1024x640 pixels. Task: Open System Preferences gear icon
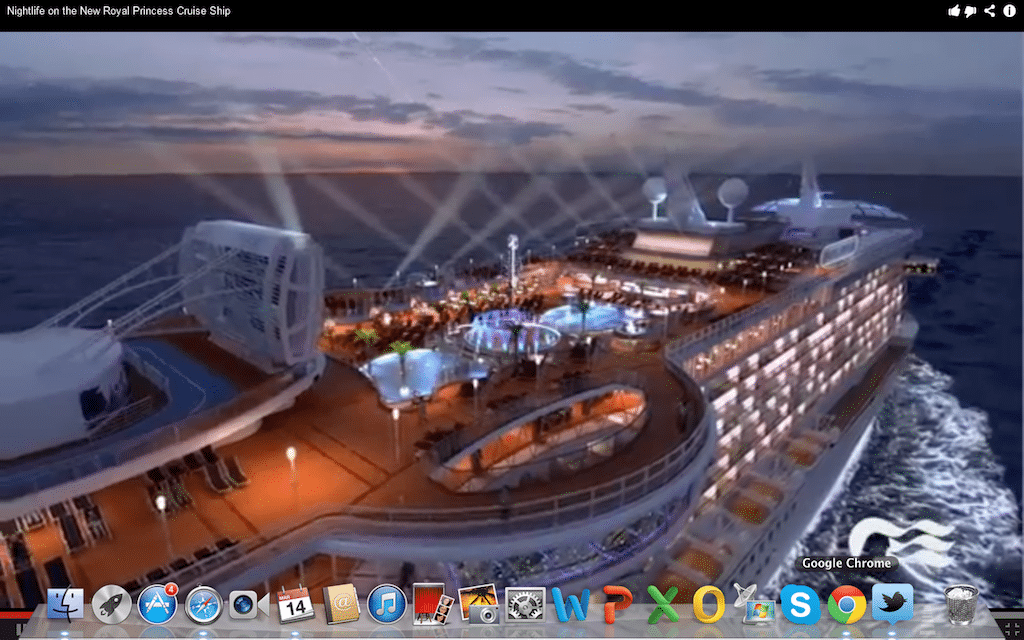tap(525, 604)
